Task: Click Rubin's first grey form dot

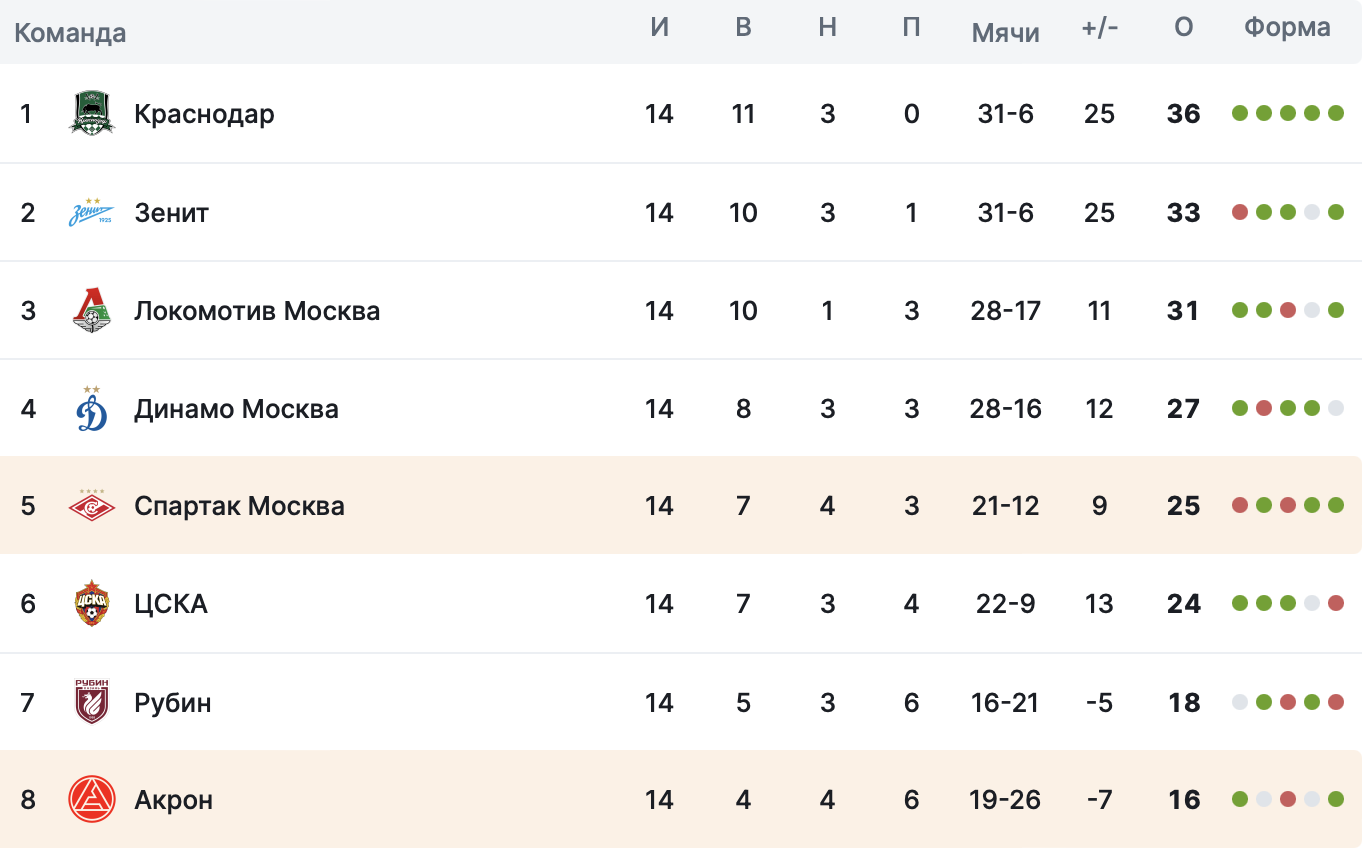Action: (x=1240, y=702)
